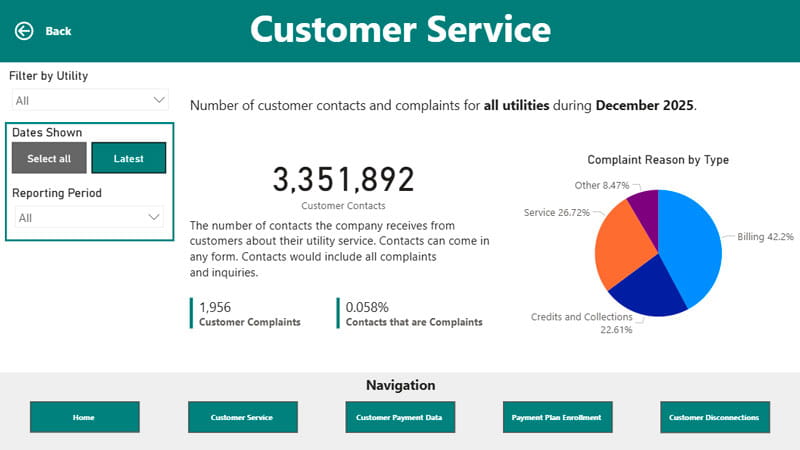This screenshot has height=450, width=800.
Task: Click the Latest dates button
Action: pos(129,158)
